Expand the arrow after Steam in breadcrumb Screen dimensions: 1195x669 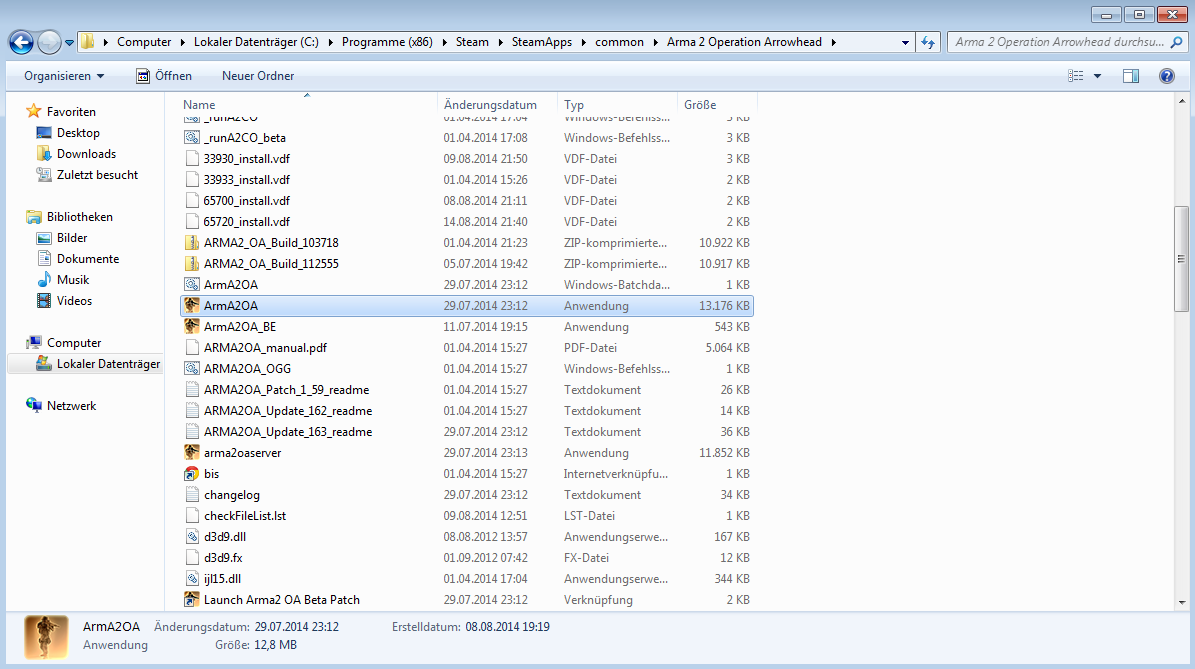pos(501,43)
